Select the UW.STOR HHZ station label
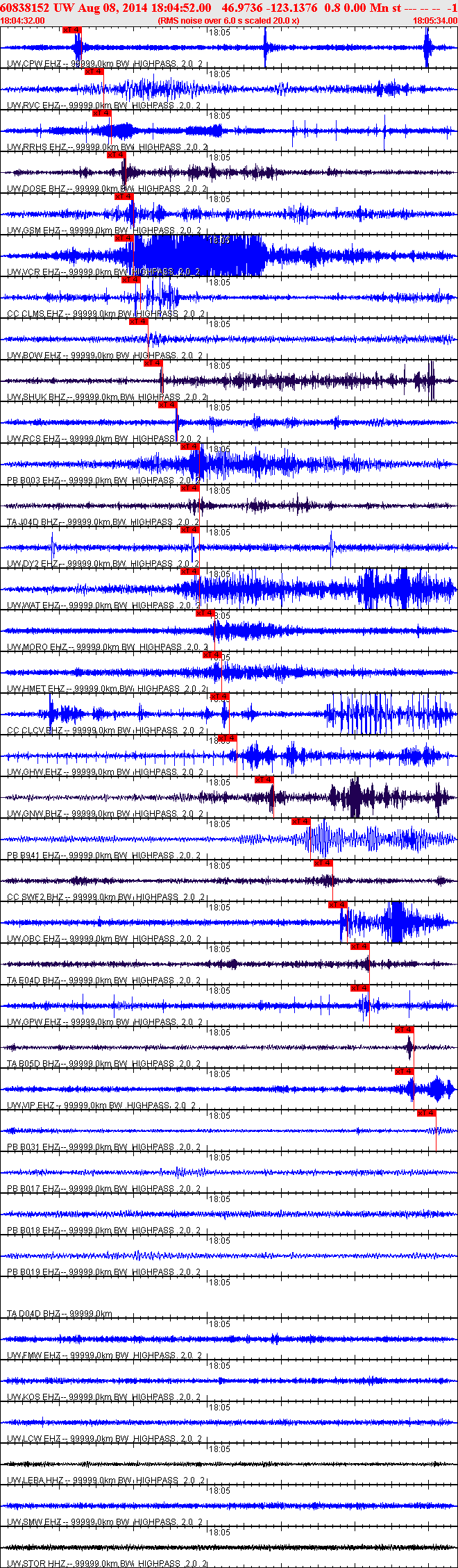The height and width of the screenshot is (1568, 458). tap(35, 1564)
